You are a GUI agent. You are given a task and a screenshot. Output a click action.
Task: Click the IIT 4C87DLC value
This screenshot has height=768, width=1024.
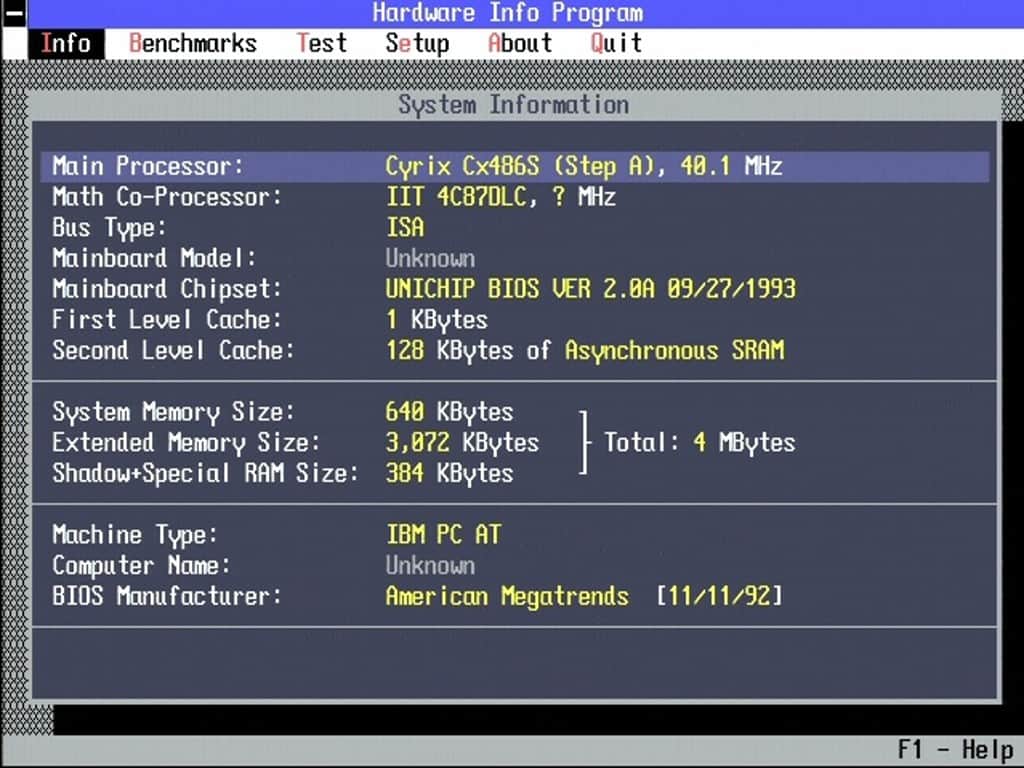[456, 197]
